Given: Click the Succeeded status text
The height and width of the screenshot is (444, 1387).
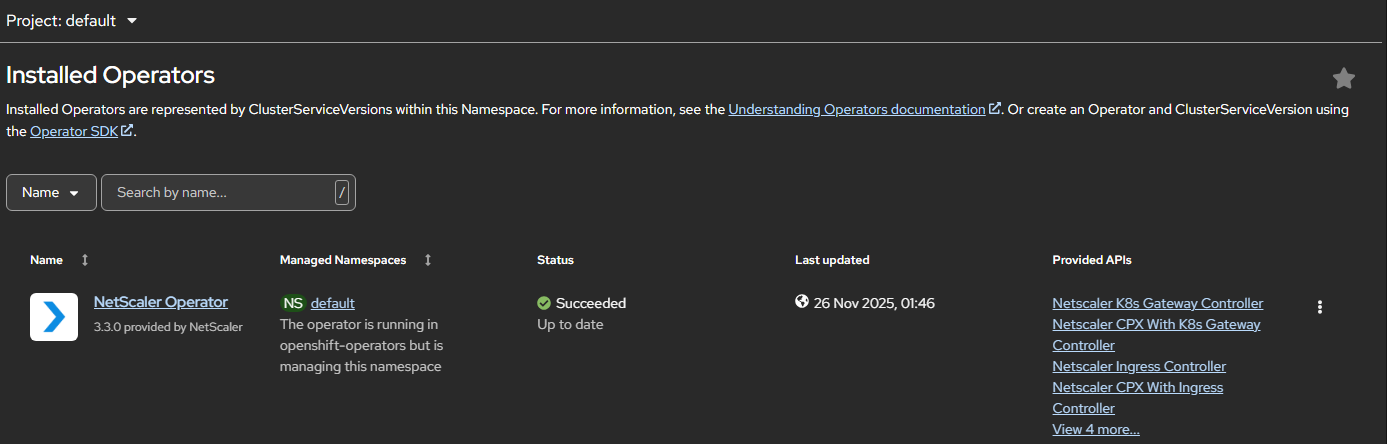Looking at the screenshot, I should (591, 303).
